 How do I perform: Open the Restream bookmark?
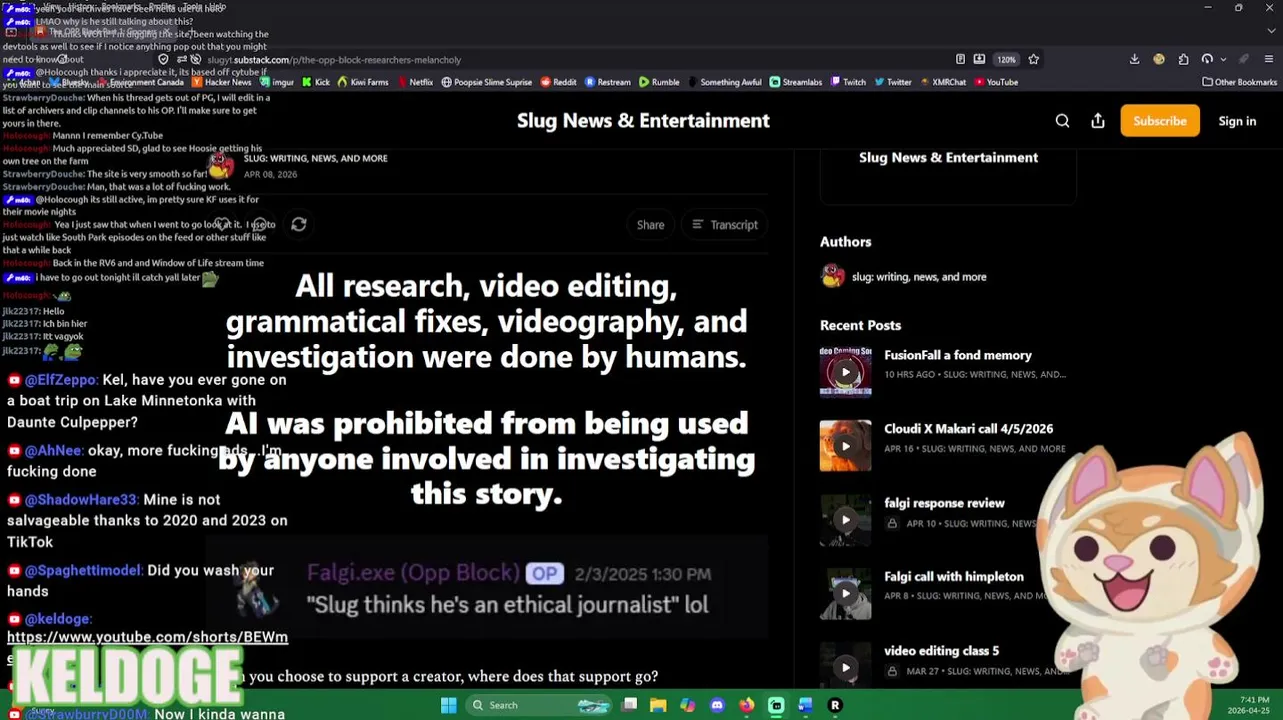608,83
